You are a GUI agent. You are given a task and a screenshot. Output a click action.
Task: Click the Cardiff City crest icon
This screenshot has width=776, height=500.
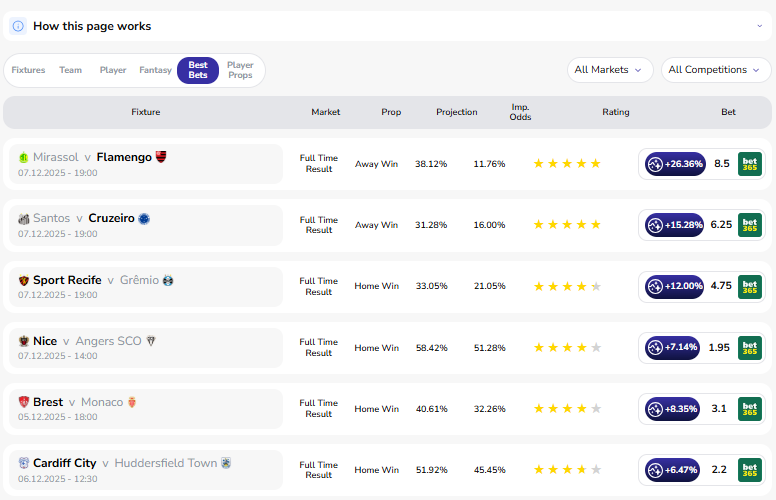click(x=24, y=463)
